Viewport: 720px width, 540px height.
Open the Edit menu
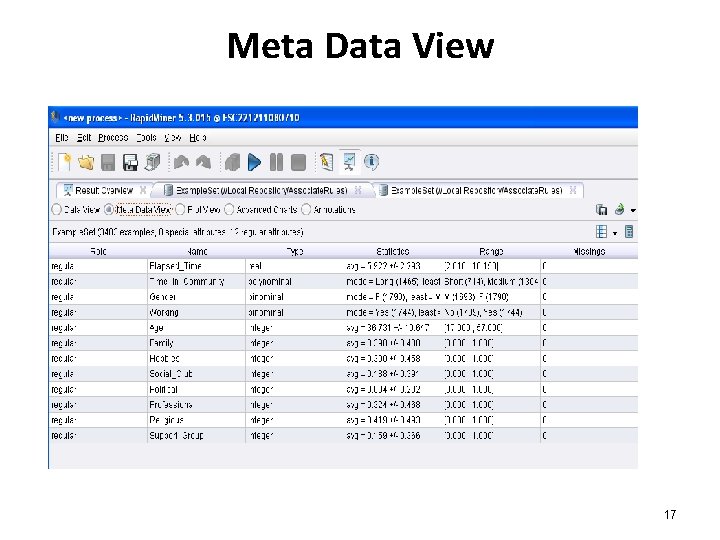pos(84,138)
